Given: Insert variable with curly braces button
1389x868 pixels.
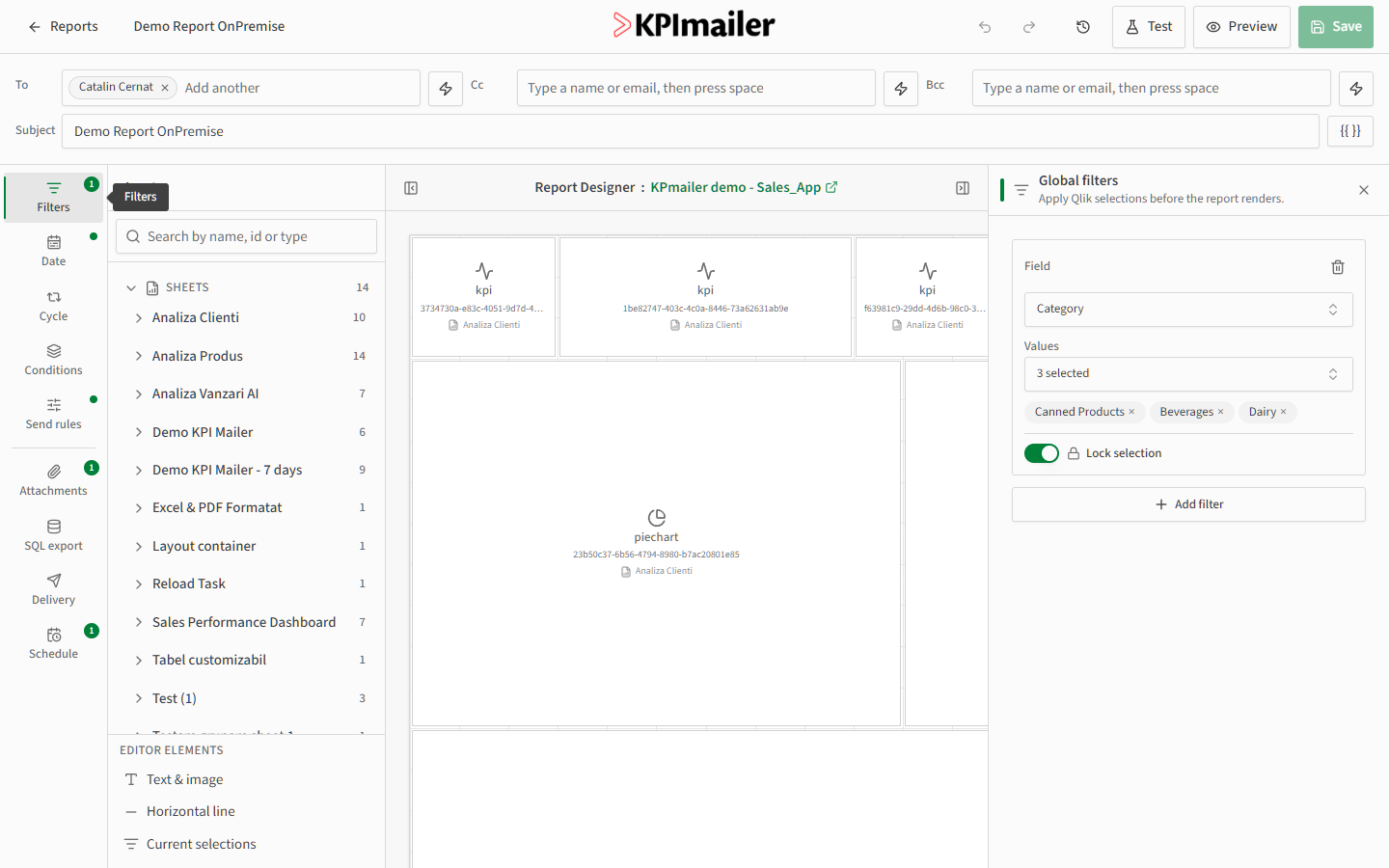Looking at the screenshot, I should tap(1350, 131).
